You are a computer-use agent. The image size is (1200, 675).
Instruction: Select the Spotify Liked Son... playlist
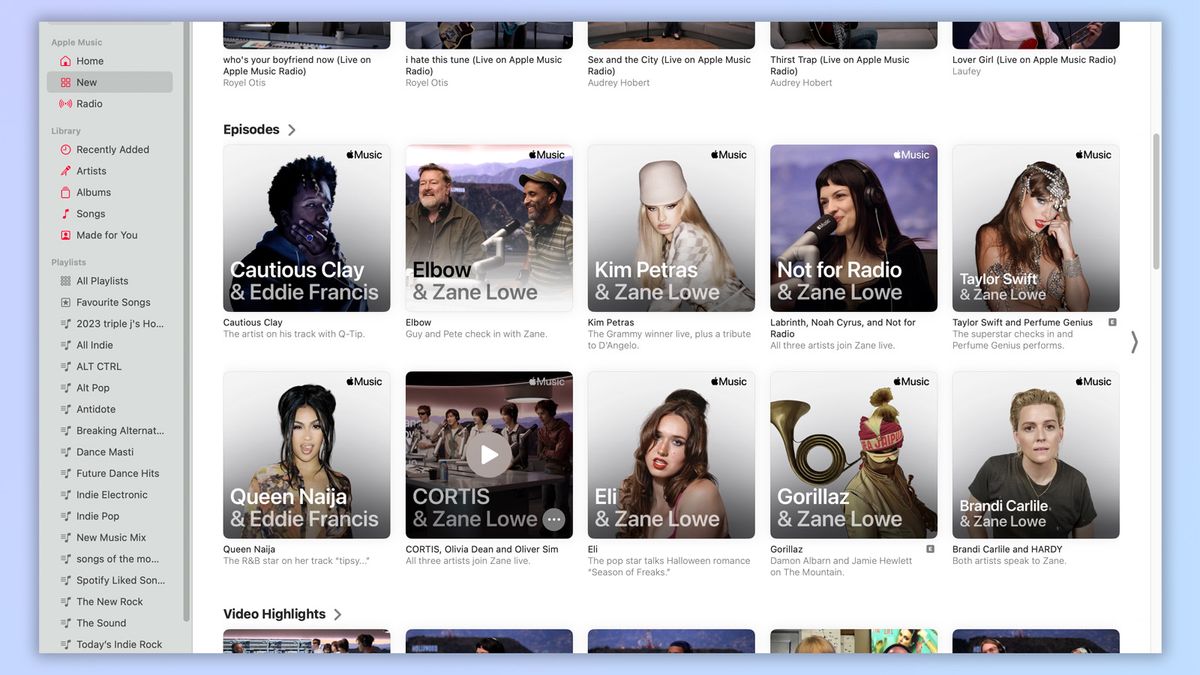(110, 580)
